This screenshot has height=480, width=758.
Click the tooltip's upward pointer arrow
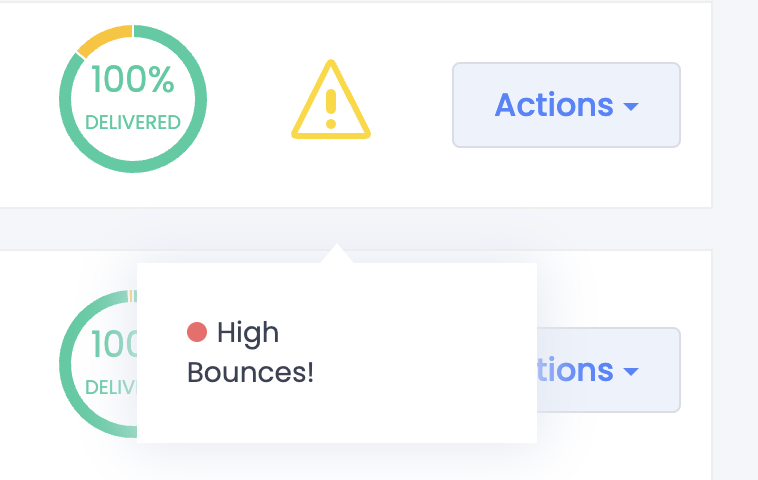(337, 253)
